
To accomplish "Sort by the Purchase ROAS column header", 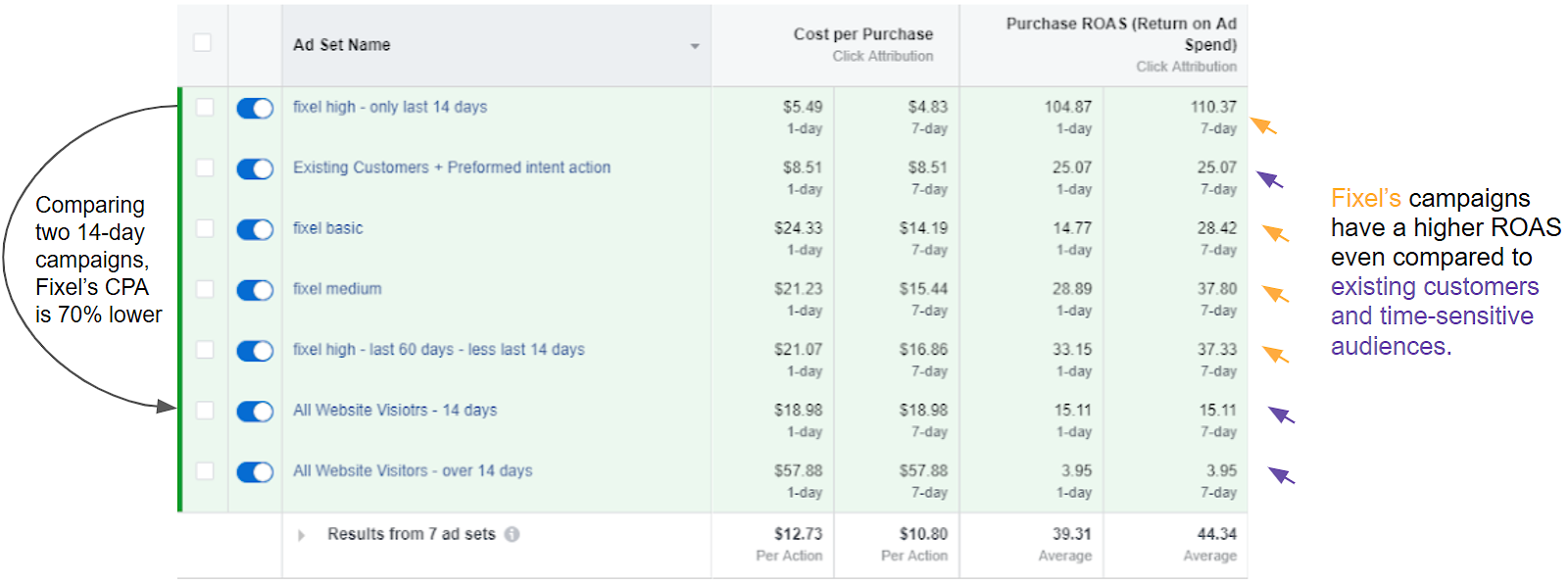I will [1120, 33].
